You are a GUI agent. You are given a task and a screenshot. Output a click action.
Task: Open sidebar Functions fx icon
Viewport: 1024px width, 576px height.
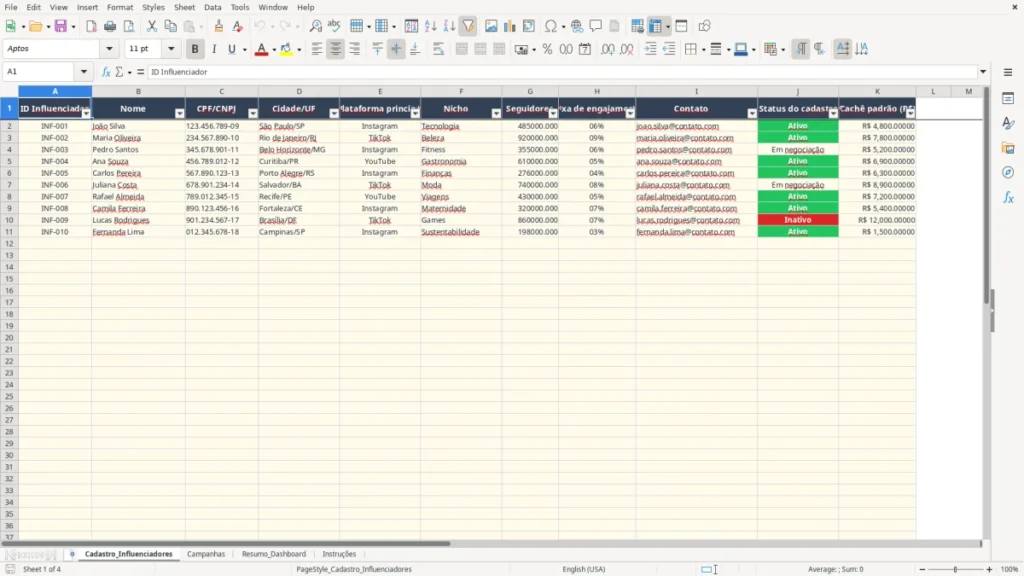pos(1008,197)
